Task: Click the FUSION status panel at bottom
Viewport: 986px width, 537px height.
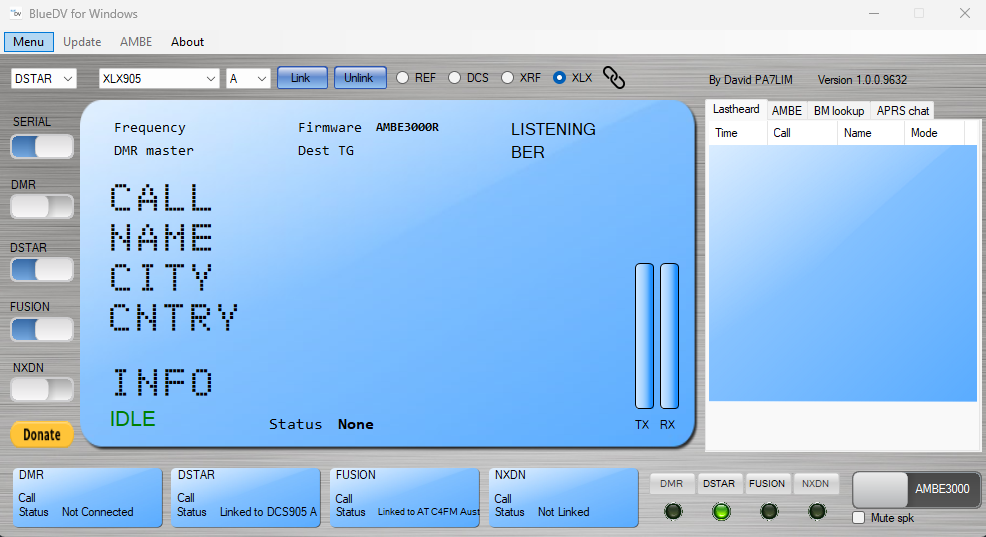Action: [x=405, y=497]
